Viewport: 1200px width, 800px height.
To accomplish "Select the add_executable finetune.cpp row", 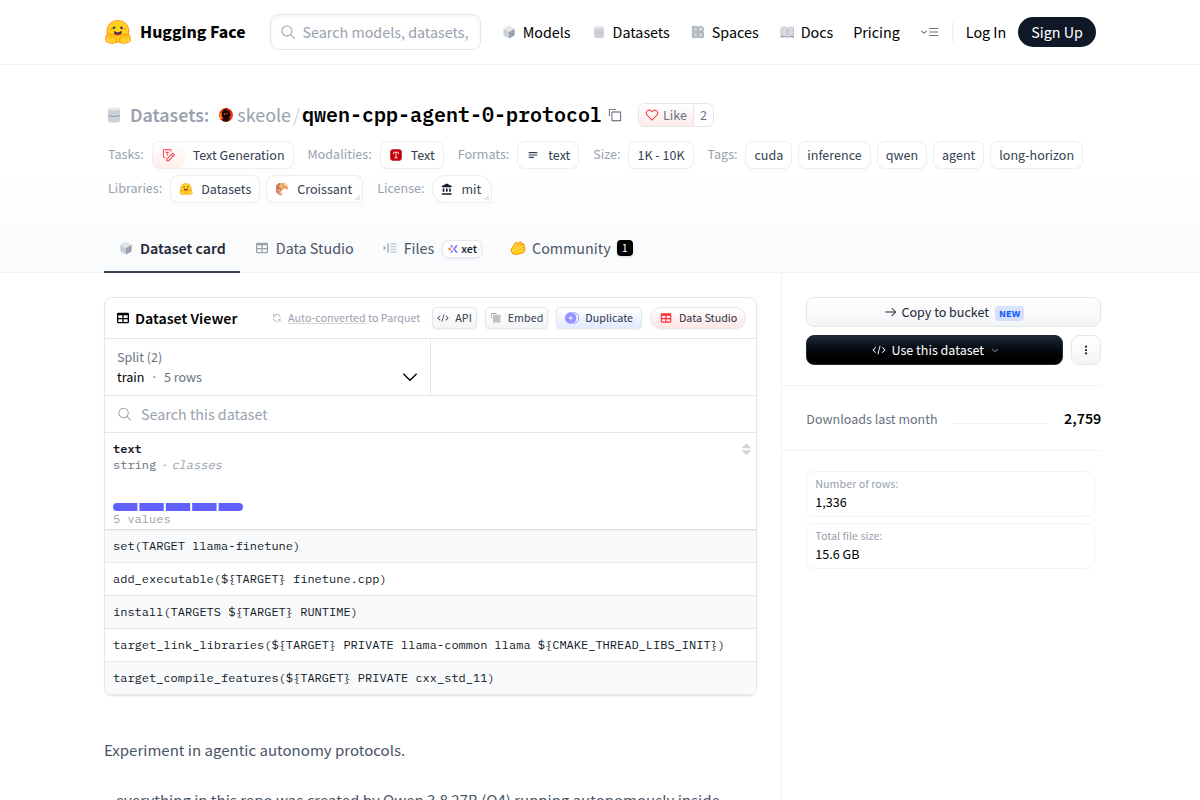I will click(x=430, y=579).
